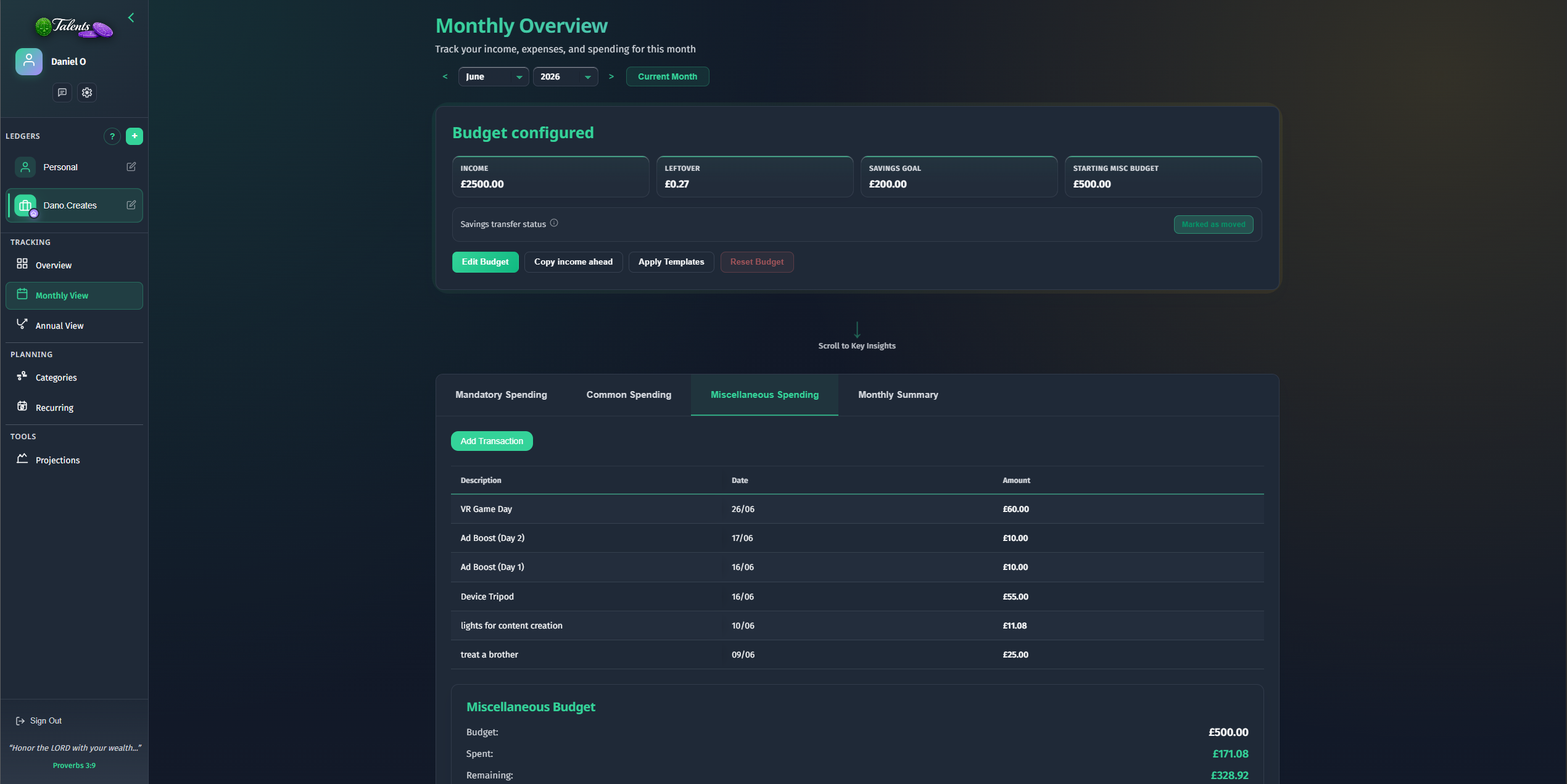Screen dimensions: 1567x784
Task: Open Monthly View in the sidebar
Action: pyautogui.click(x=74, y=295)
